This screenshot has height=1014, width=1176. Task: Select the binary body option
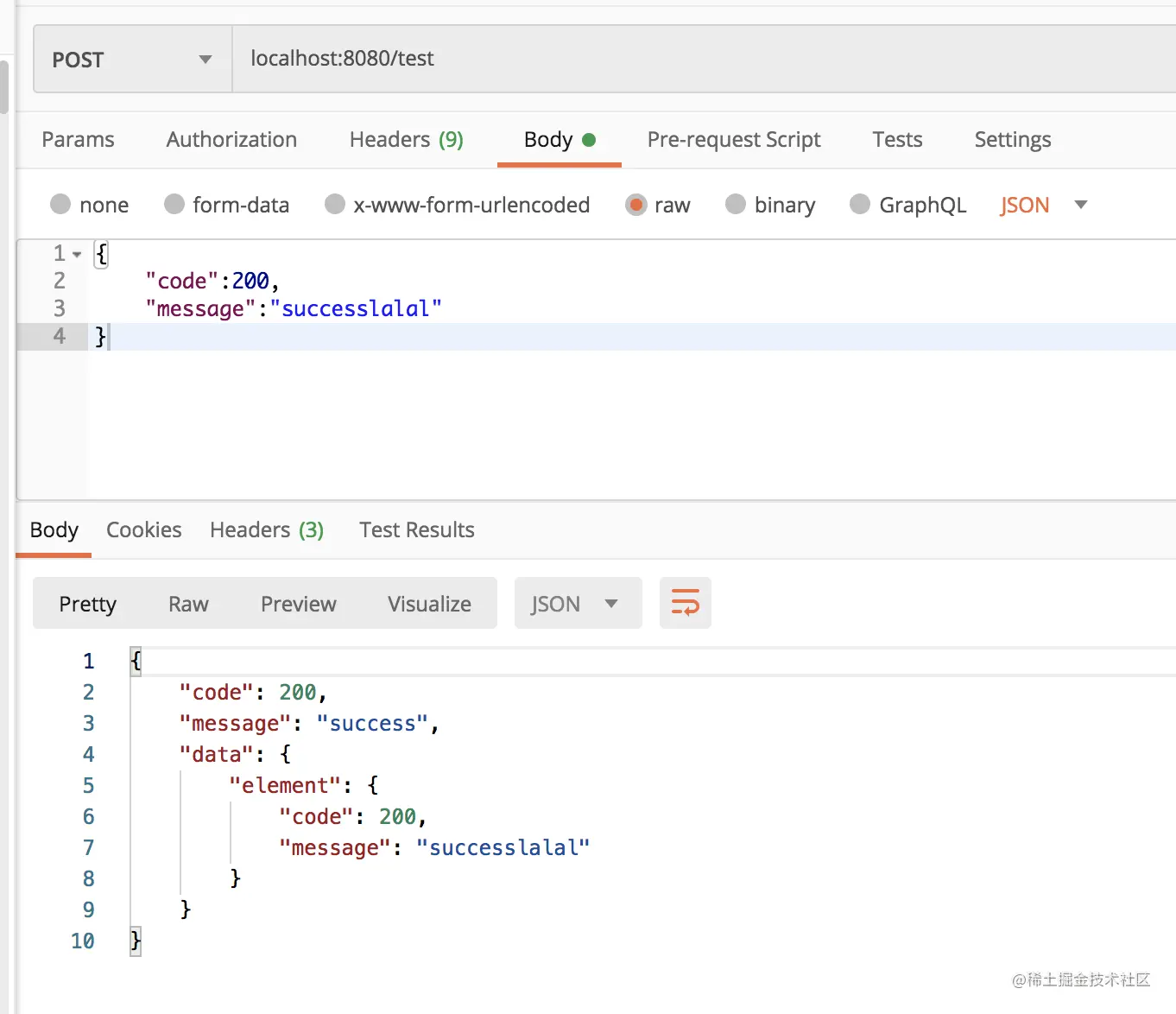click(736, 205)
